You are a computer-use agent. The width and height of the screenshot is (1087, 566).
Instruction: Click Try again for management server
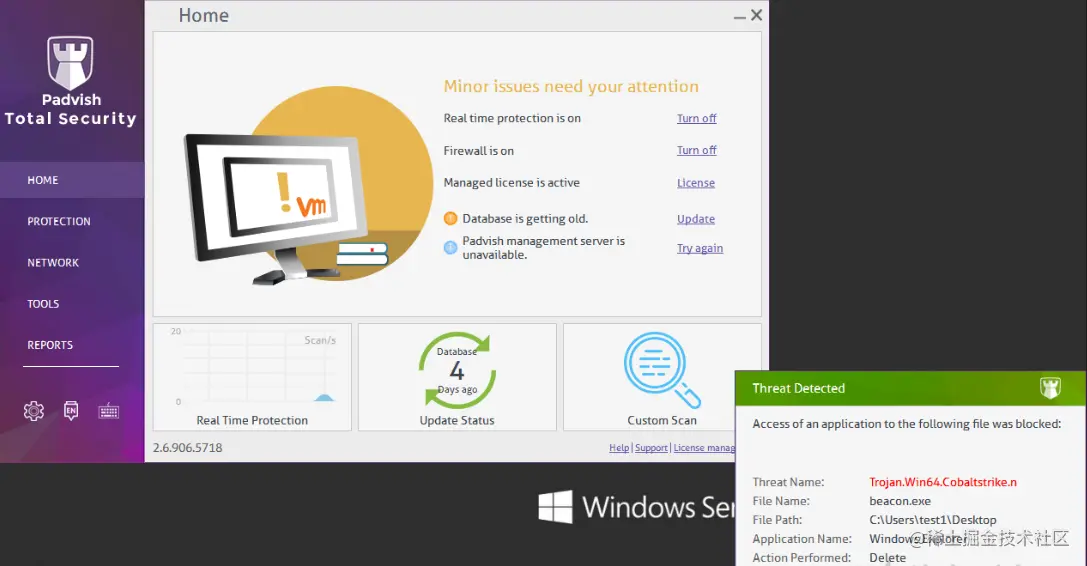pos(699,248)
